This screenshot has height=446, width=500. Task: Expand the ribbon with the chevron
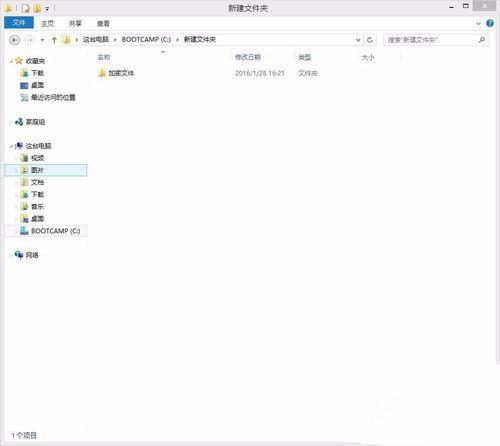tap(478, 23)
